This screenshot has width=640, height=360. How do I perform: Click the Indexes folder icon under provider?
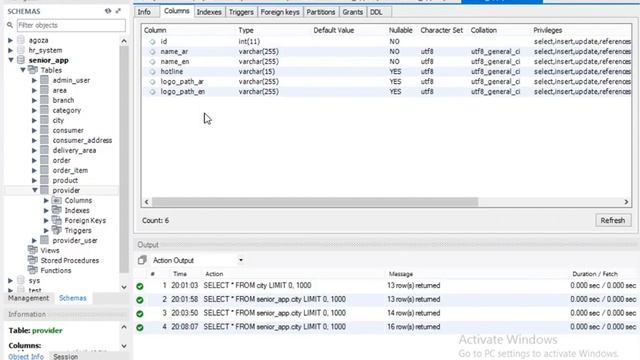coord(57,210)
